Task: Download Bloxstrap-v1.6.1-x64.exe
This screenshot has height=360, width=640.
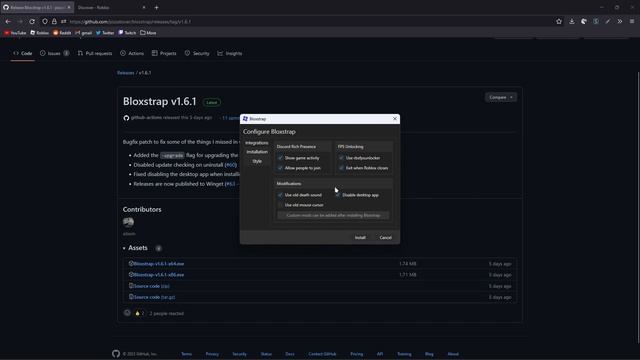Action: 159,264
